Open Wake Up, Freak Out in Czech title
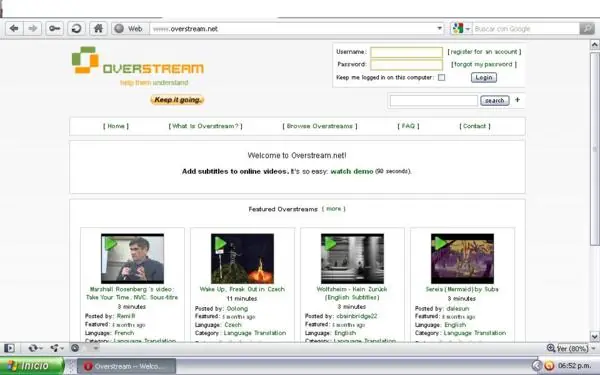The height and width of the screenshot is (375, 600). (x=242, y=289)
